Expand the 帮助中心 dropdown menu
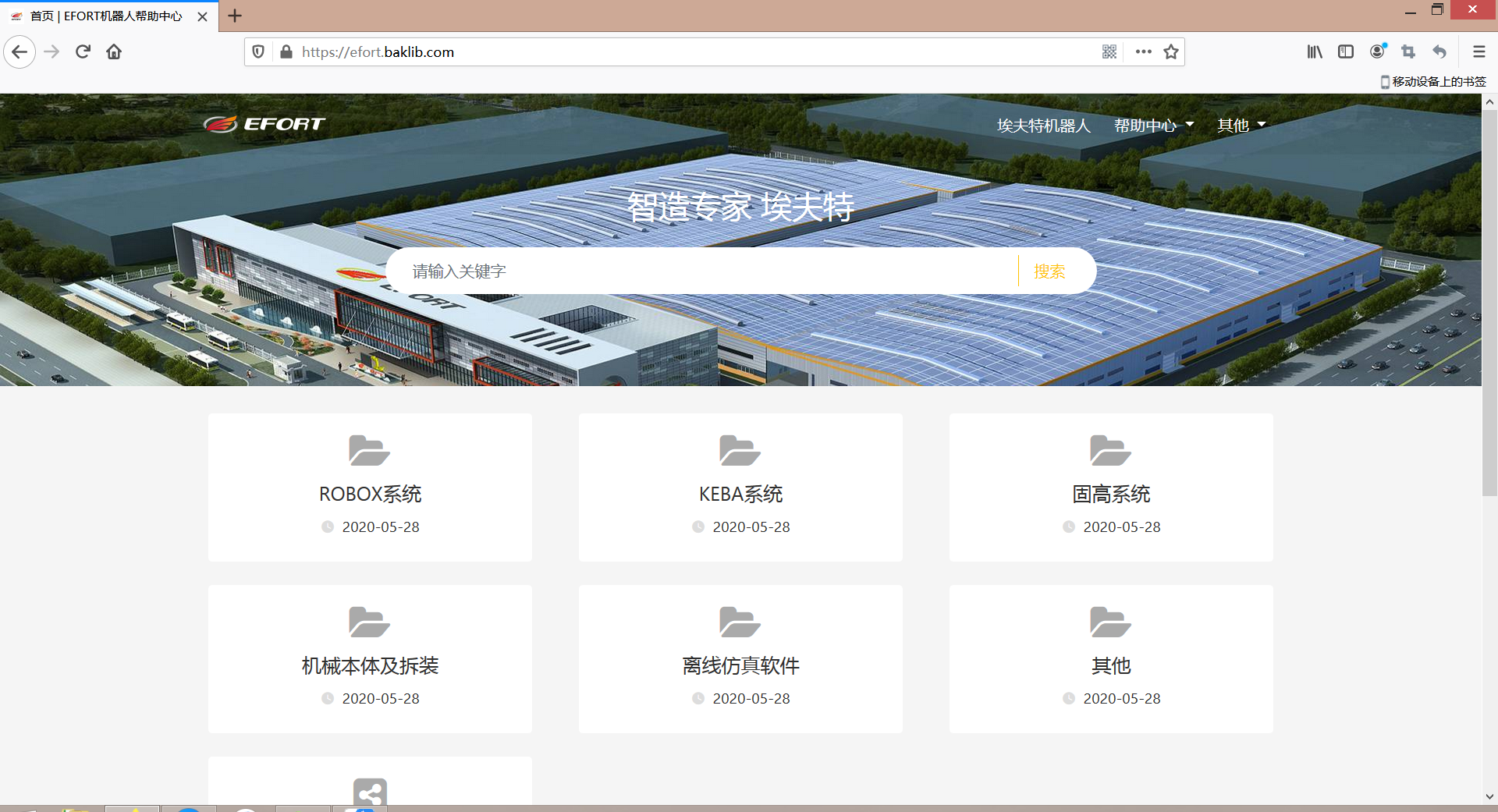The width and height of the screenshot is (1498, 812). (1154, 126)
